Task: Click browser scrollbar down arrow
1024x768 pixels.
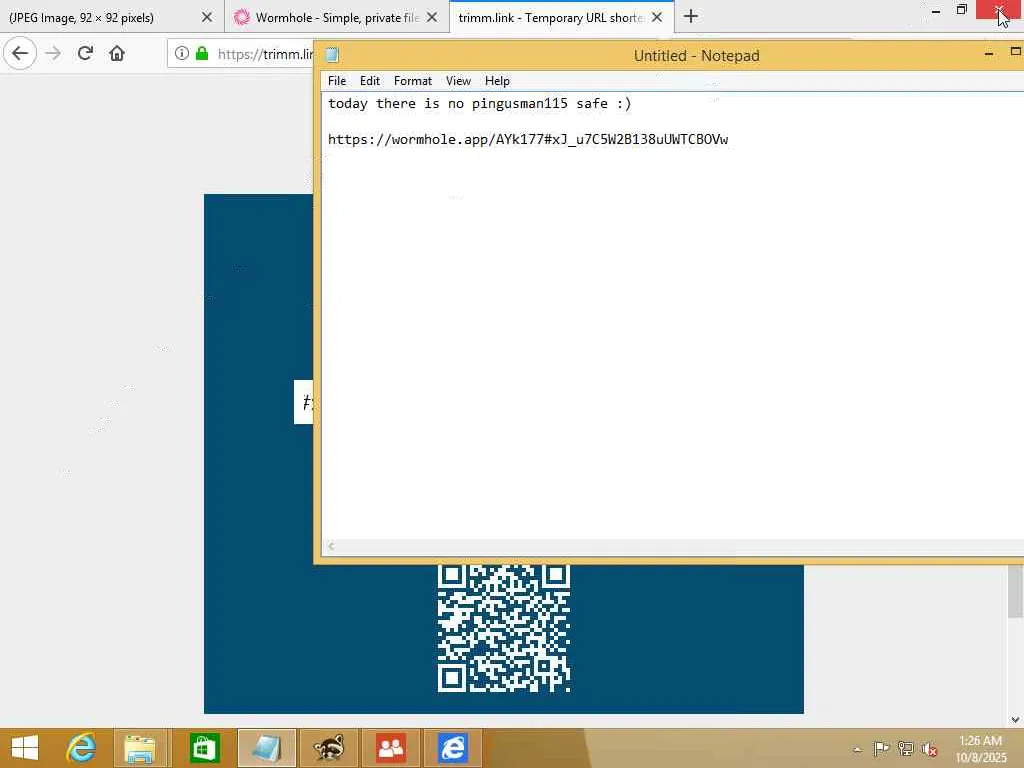Action: 1015,720
